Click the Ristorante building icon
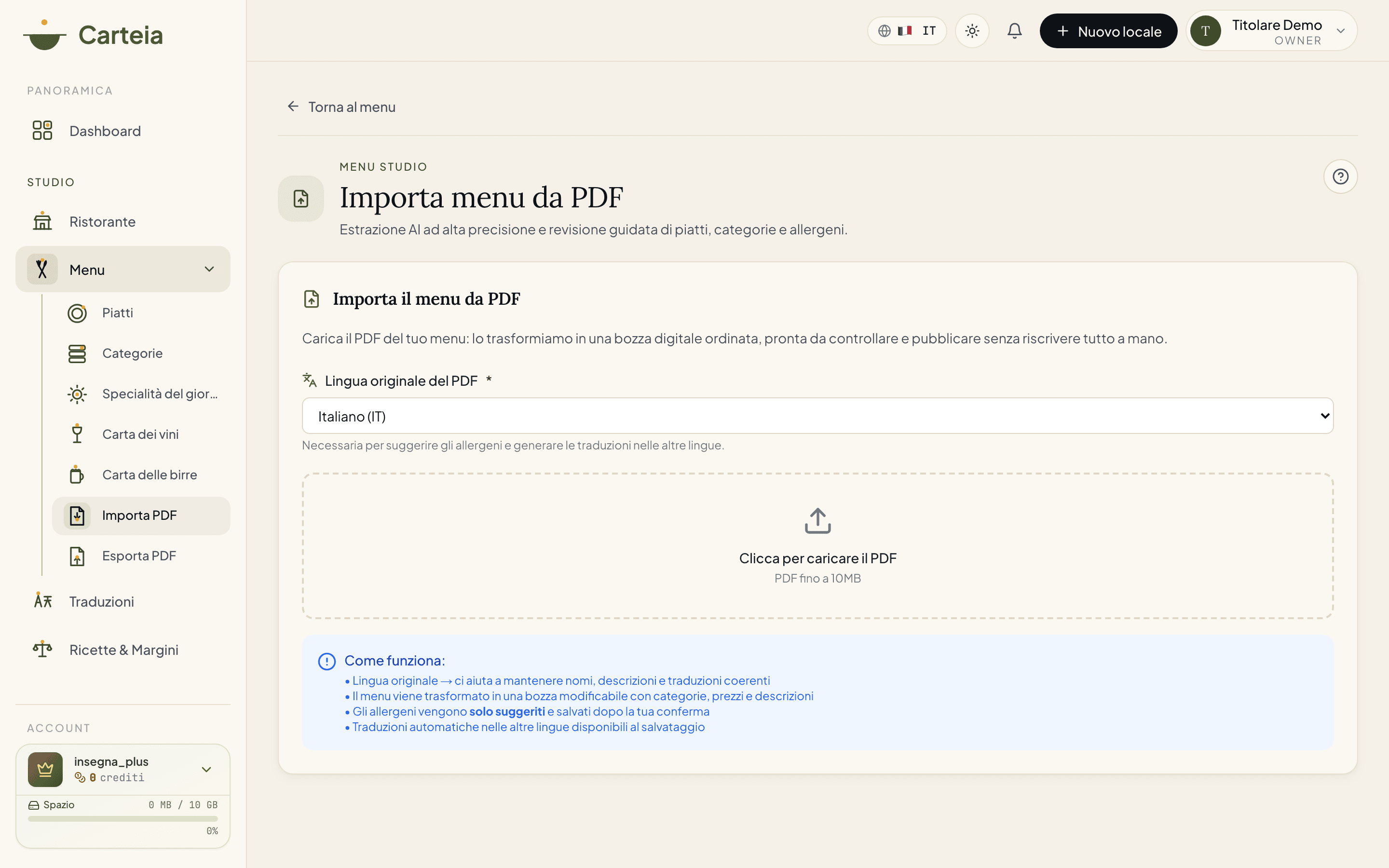Image resolution: width=1389 pixels, height=868 pixels. coord(42,221)
